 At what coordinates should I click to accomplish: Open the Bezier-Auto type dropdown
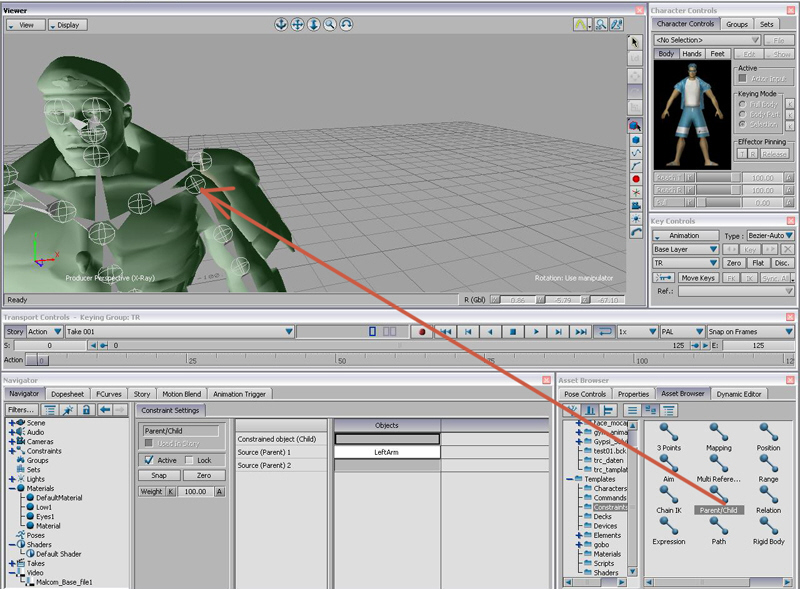770,235
